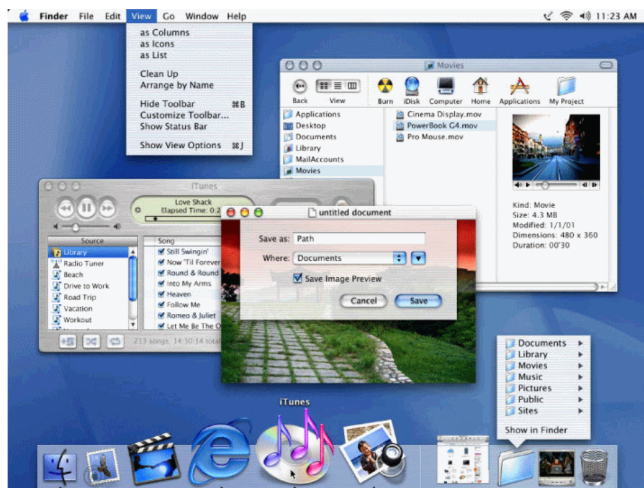
Task: Click the iTunes icon in the Dock
Action: 294,448
